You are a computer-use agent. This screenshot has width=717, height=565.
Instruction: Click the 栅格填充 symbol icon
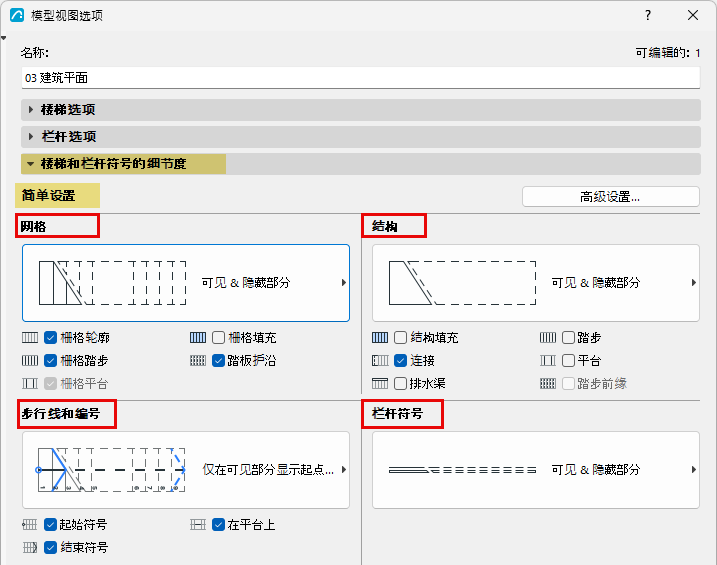[x=198, y=338]
